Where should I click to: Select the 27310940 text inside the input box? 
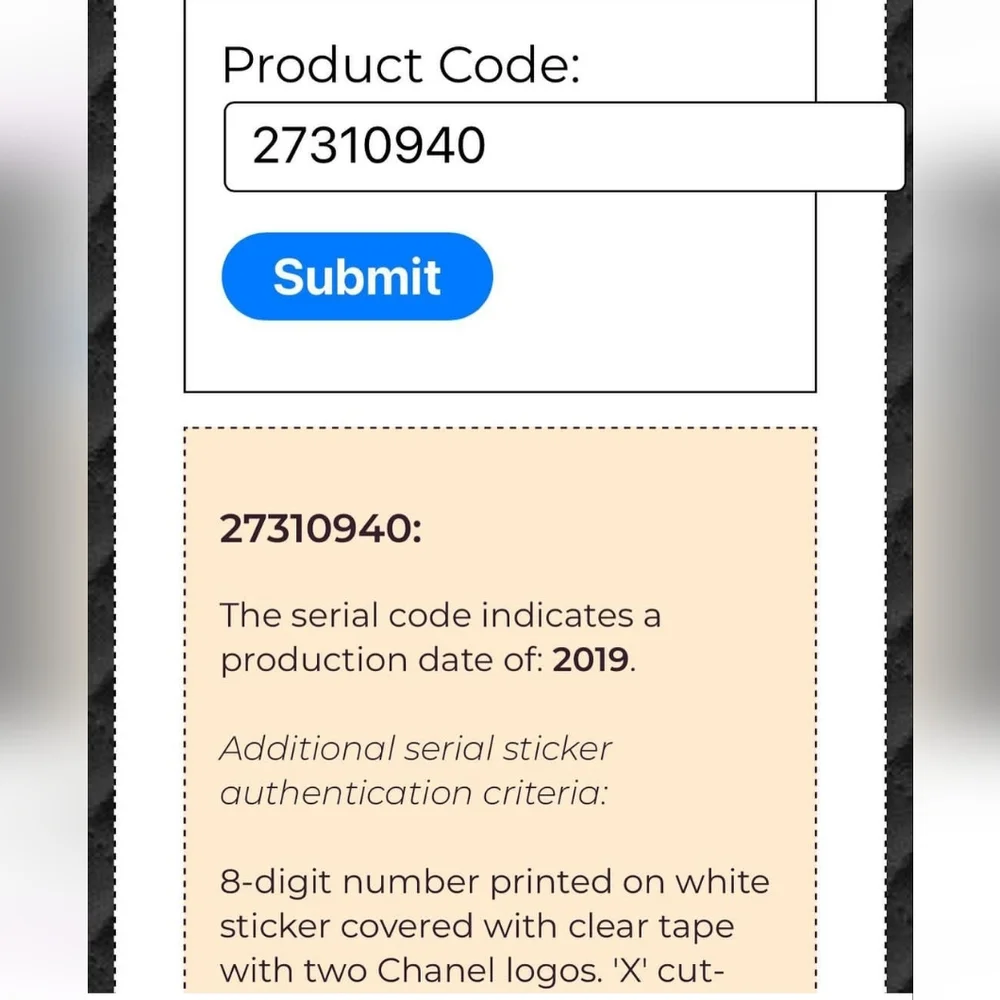(x=369, y=146)
